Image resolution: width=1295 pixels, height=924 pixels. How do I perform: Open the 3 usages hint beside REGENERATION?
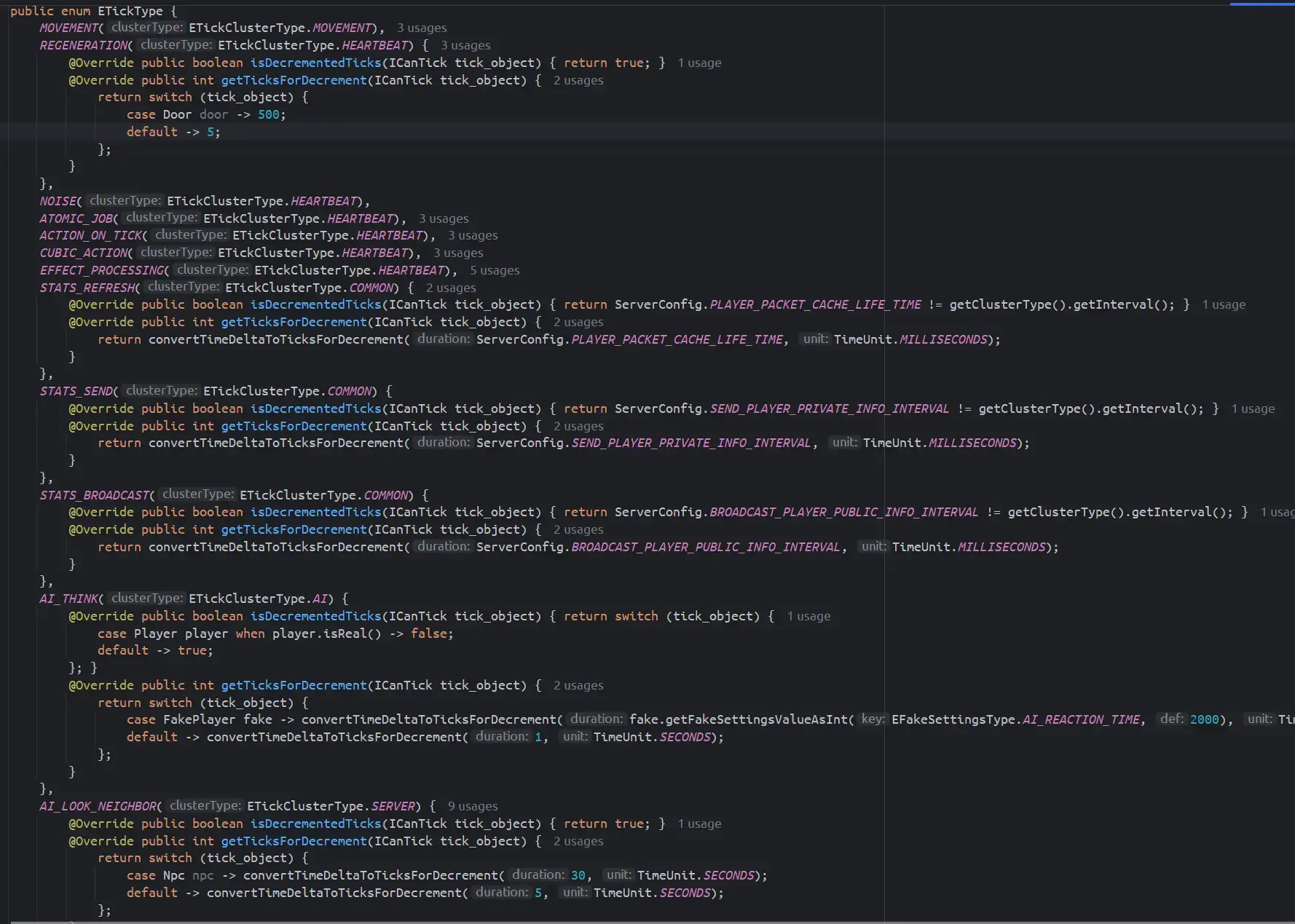(x=465, y=45)
